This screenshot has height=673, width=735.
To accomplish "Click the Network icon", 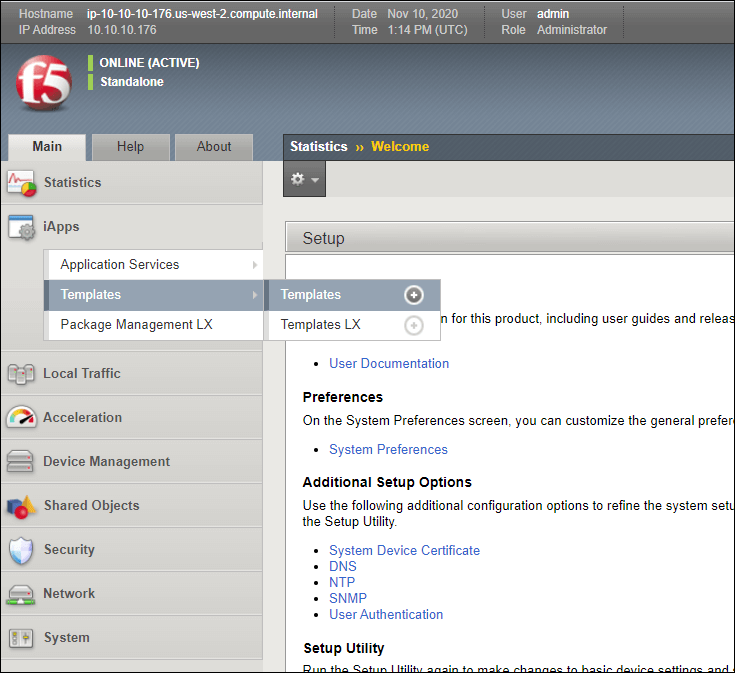I will point(21,594).
